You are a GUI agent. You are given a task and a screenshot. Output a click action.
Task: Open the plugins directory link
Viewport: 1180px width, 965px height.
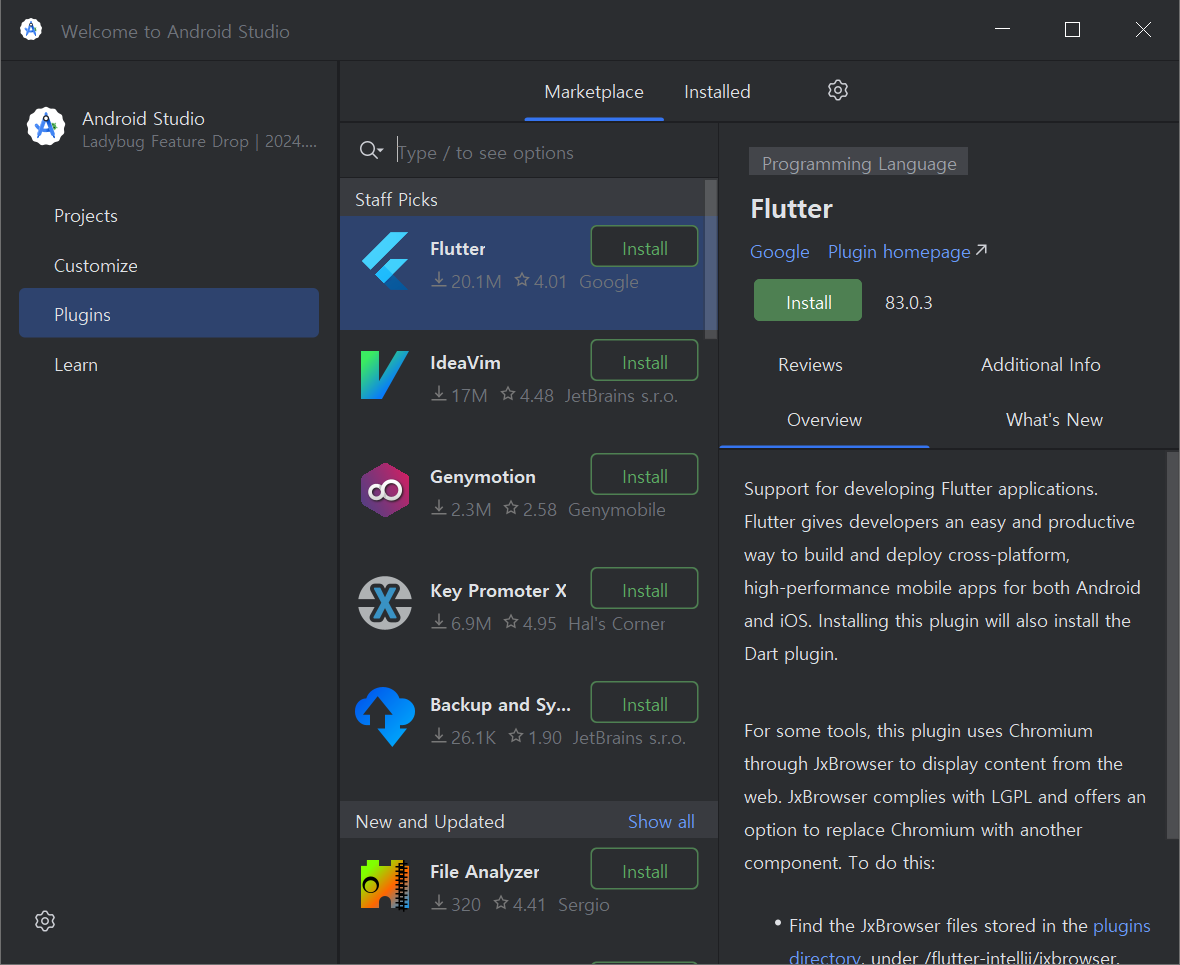(x=1121, y=926)
